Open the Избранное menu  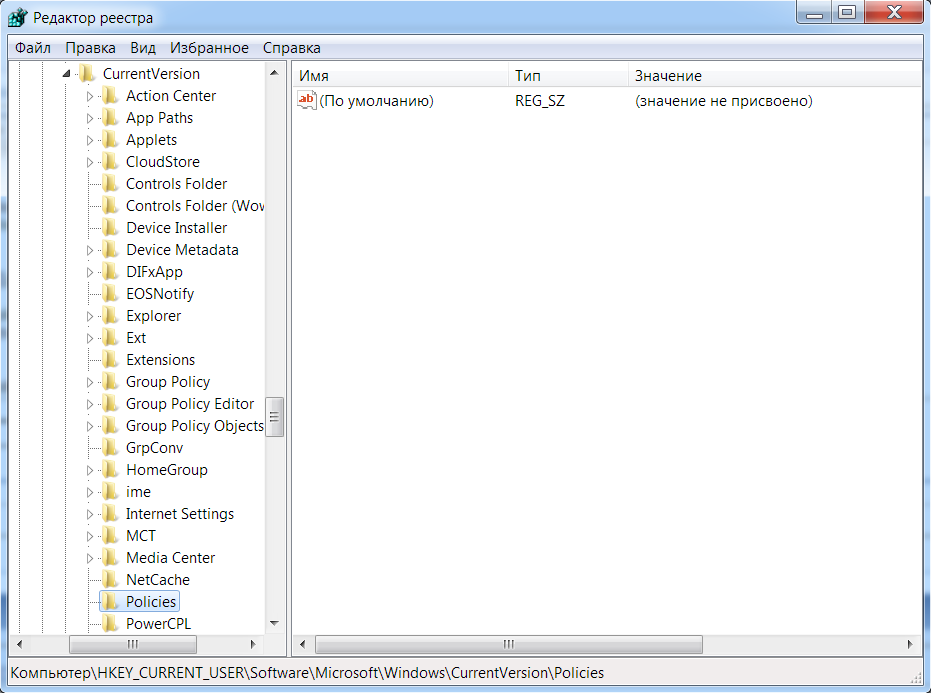click(x=209, y=48)
